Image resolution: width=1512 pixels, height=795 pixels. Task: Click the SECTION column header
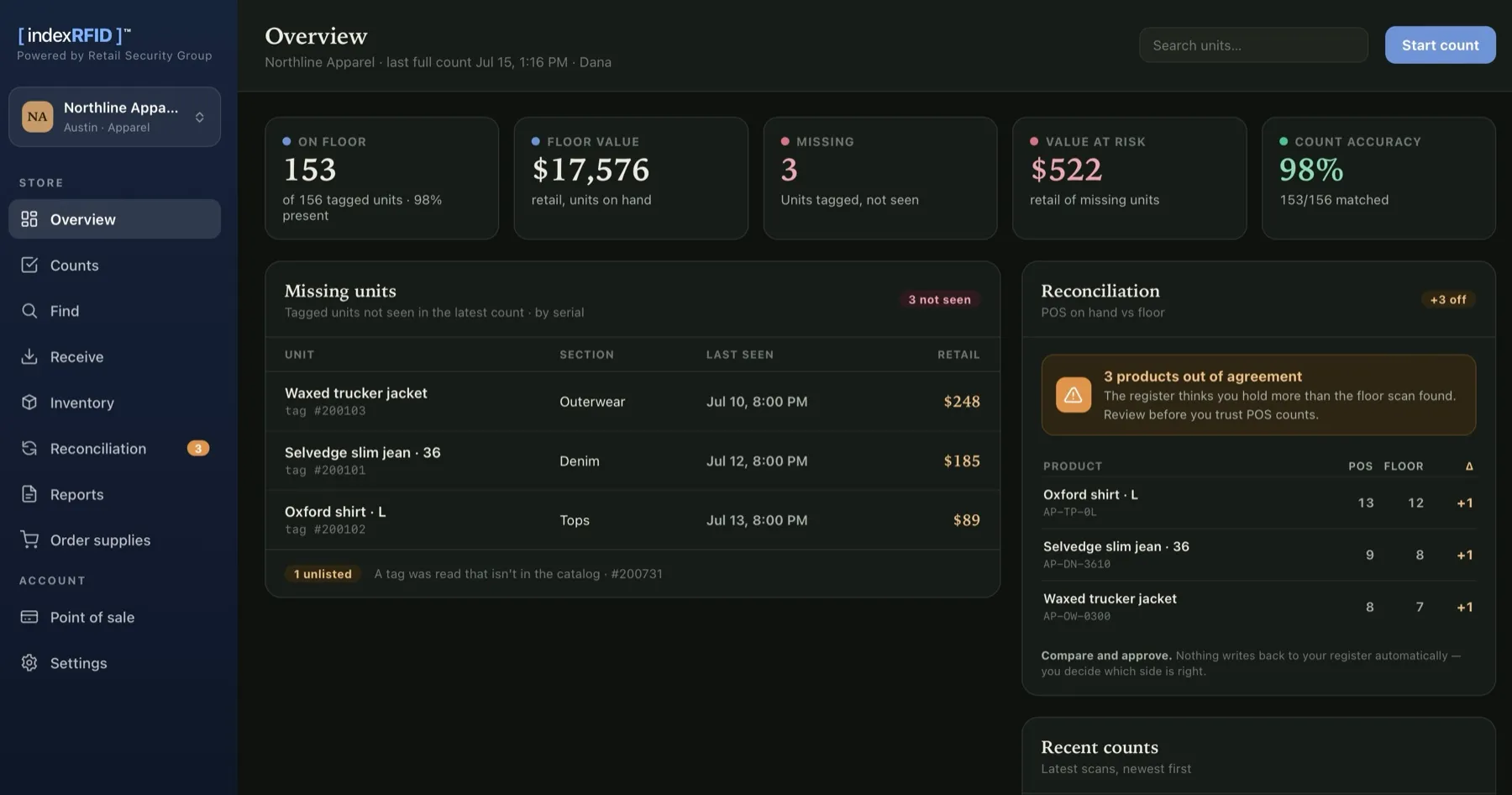click(x=587, y=355)
